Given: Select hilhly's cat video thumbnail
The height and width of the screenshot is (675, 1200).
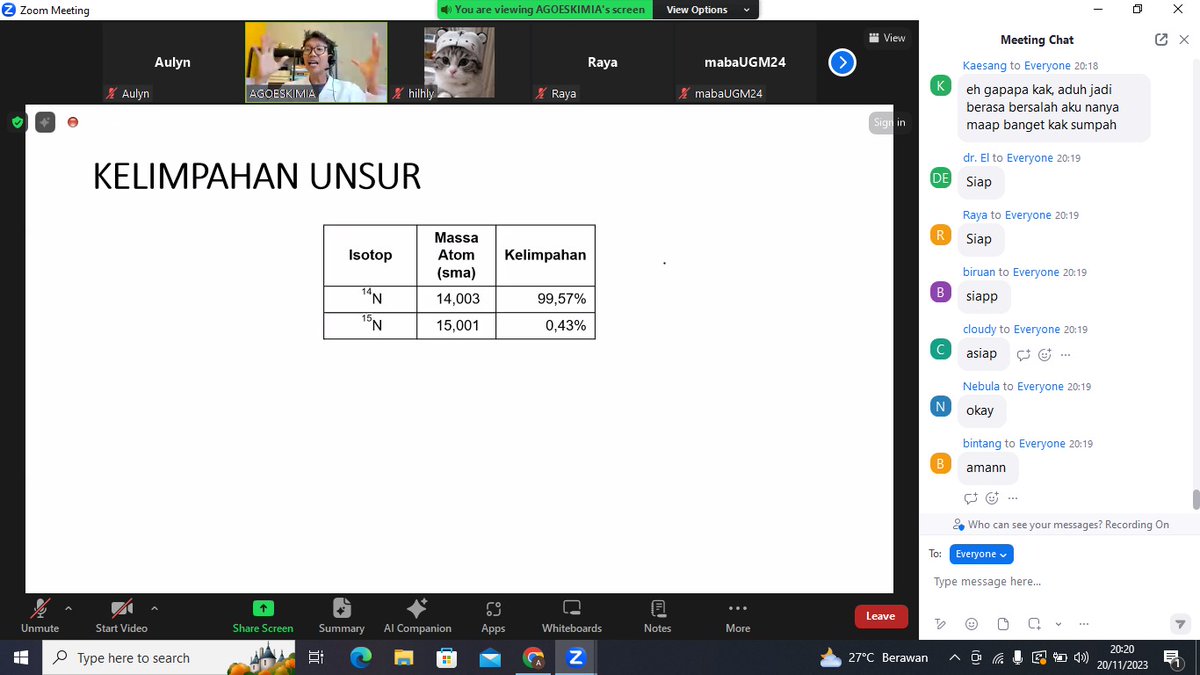Looking at the screenshot, I should (459, 63).
